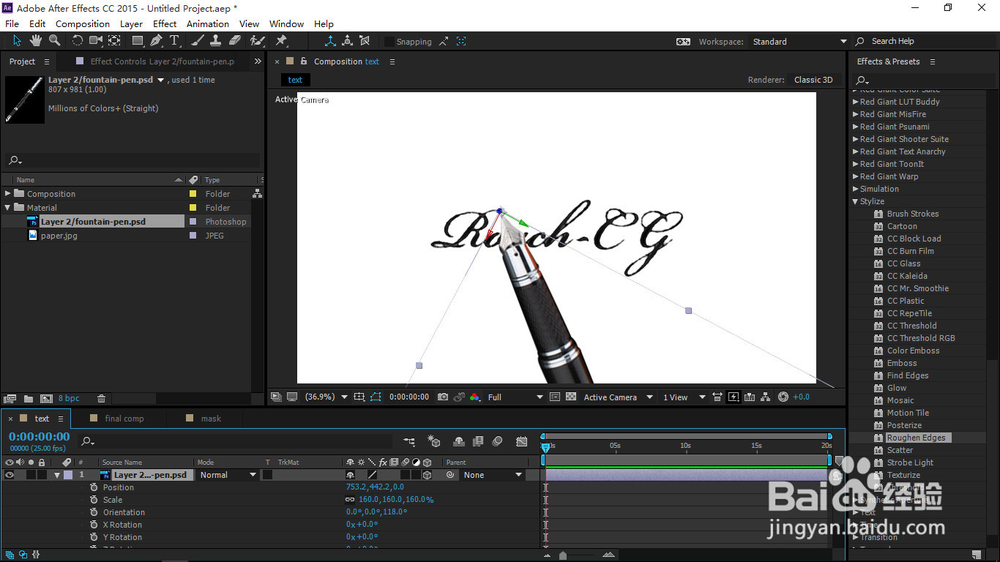Viewport: 1000px width, 562px height.
Task: Click the Classic 3D renderer button
Action: click(x=813, y=80)
